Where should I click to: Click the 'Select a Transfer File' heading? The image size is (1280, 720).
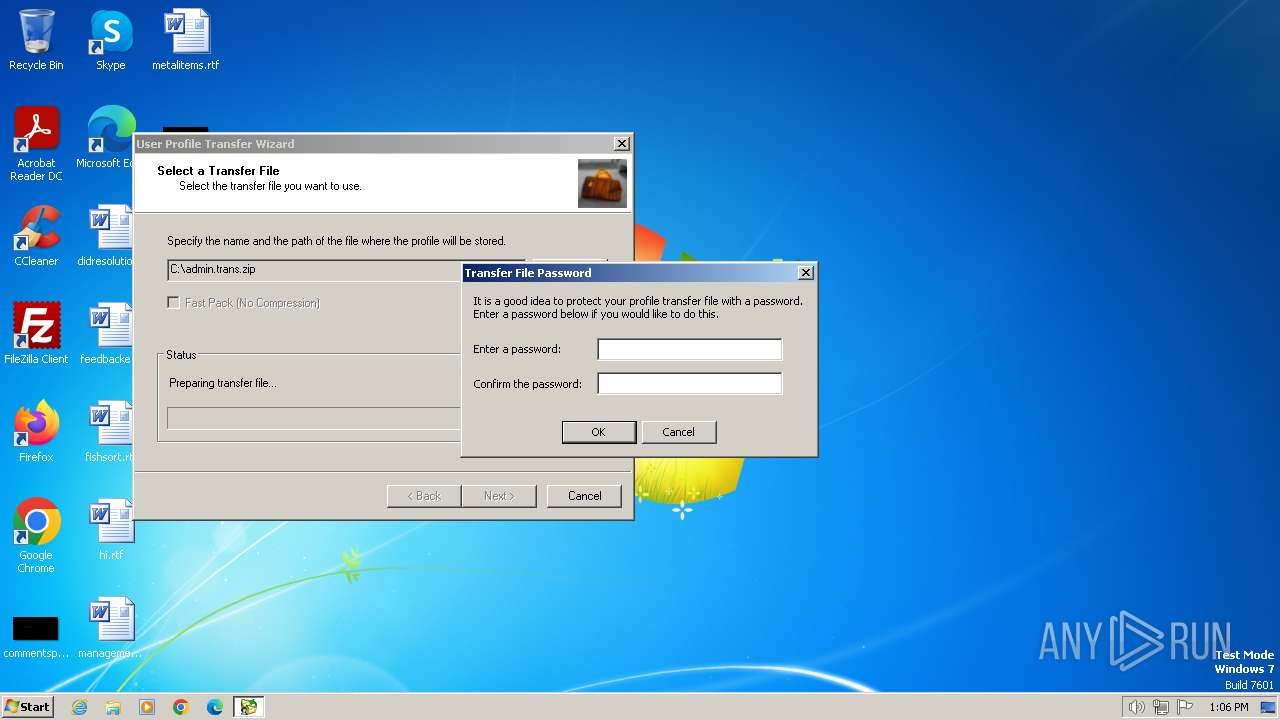pos(218,171)
